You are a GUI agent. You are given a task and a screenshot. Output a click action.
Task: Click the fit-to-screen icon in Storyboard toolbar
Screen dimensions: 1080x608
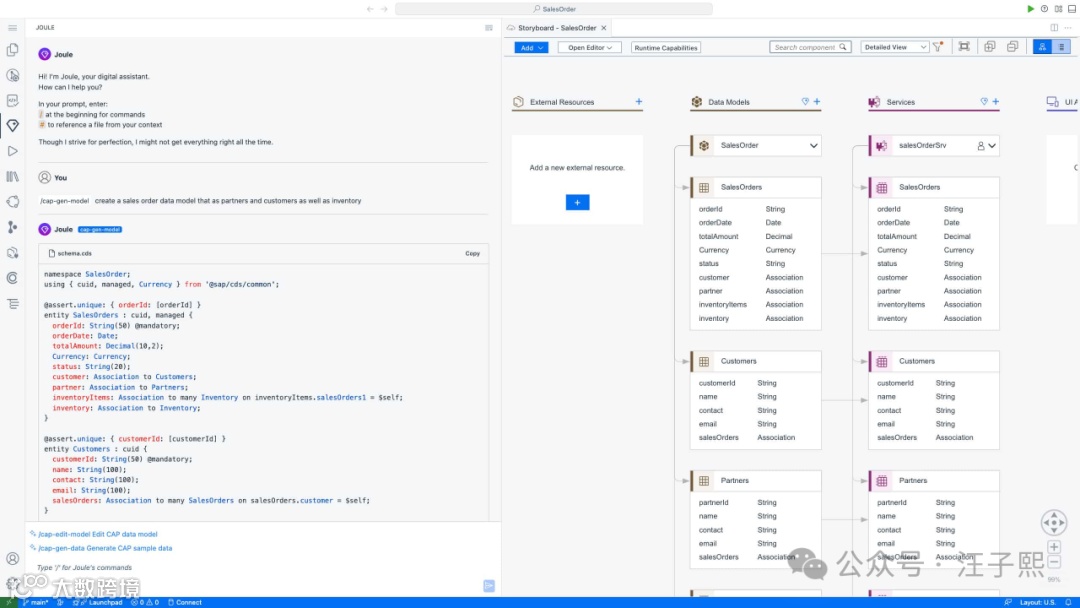pyautogui.click(x=964, y=47)
